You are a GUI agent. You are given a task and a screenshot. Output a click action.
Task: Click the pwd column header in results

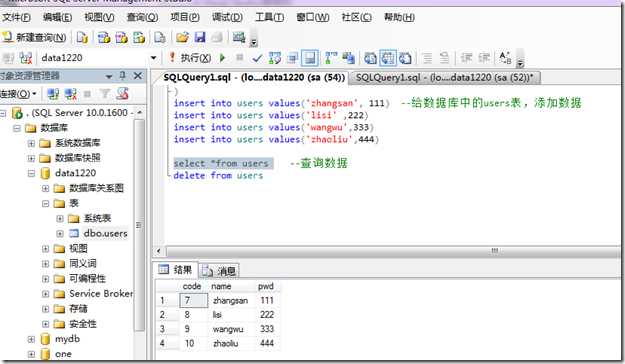coord(265,286)
